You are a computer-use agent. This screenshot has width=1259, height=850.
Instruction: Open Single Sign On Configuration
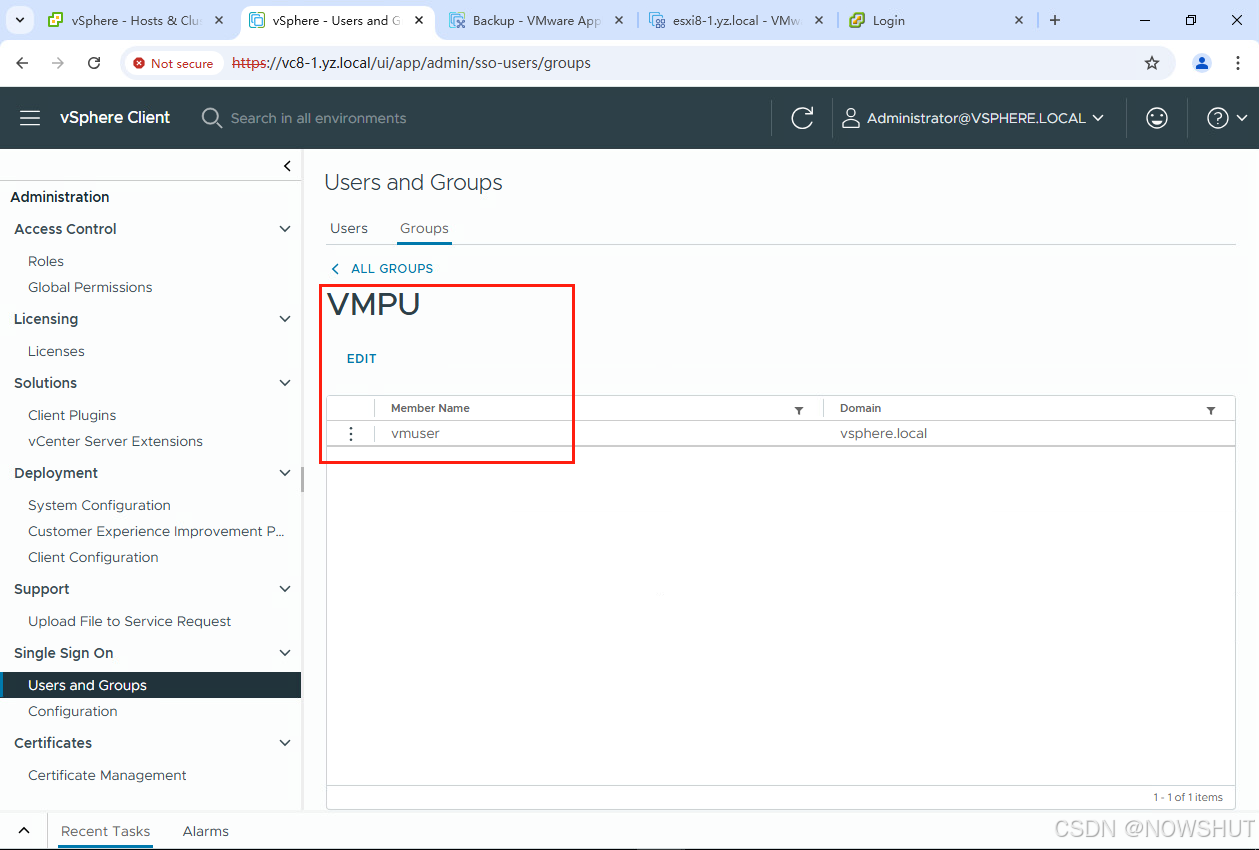click(73, 711)
